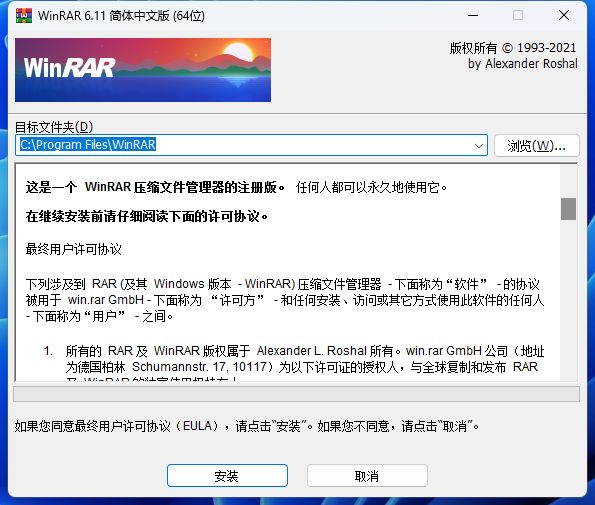Click the empty installation progress bar

[296, 394]
